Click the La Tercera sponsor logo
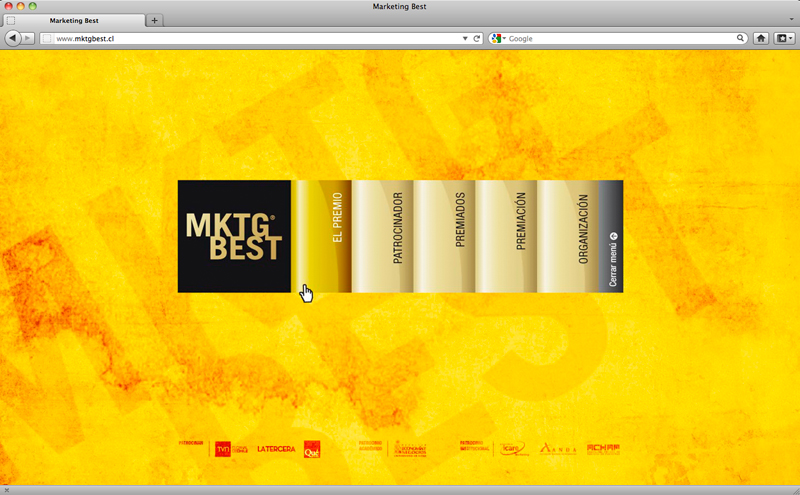The height and width of the screenshot is (495, 800). 276,449
